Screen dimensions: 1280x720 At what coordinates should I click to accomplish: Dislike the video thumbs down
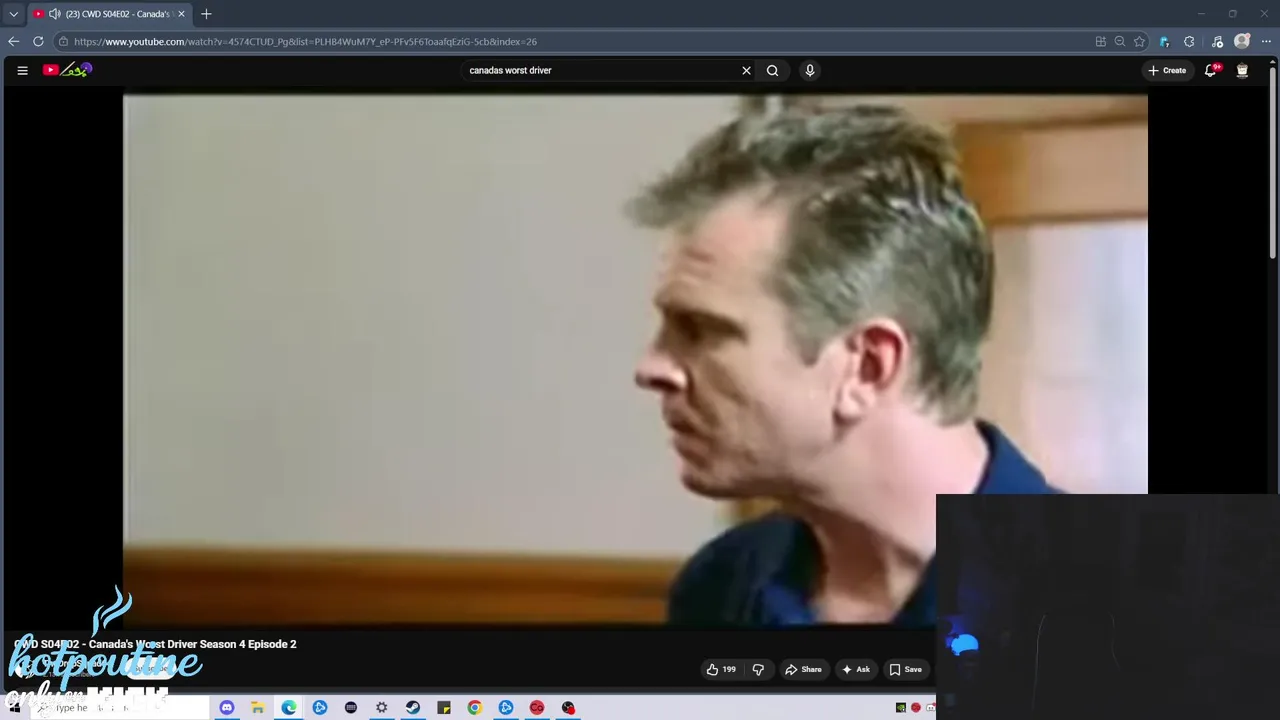coord(758,669)
